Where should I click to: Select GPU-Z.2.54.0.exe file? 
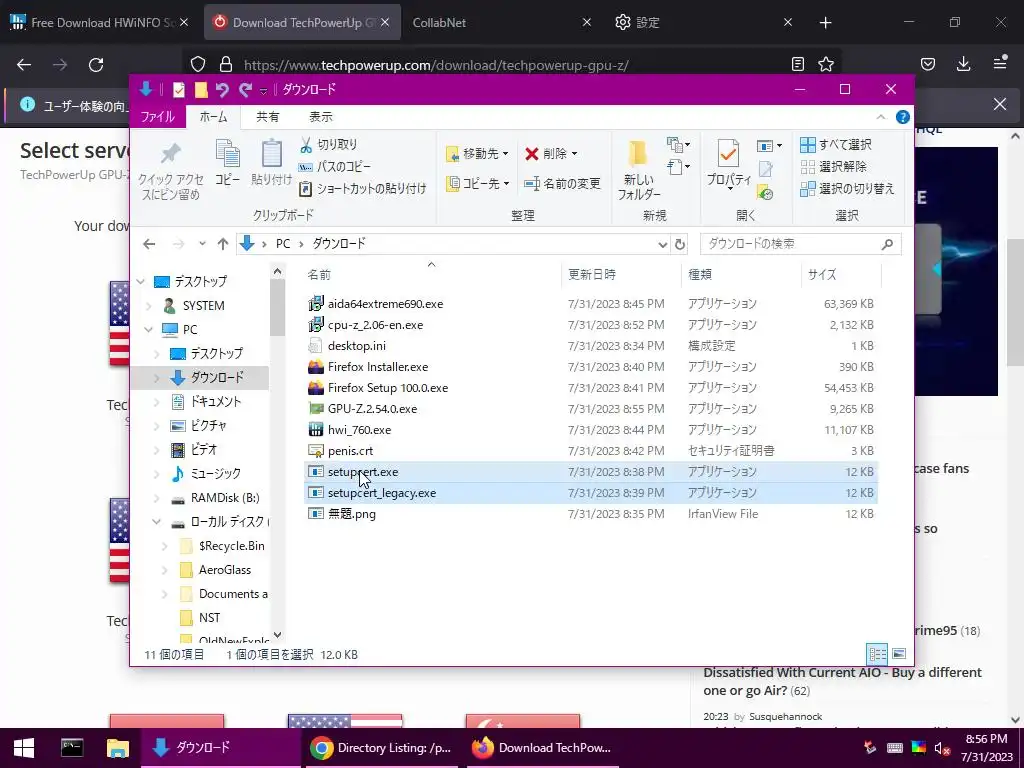click(590, 409)
